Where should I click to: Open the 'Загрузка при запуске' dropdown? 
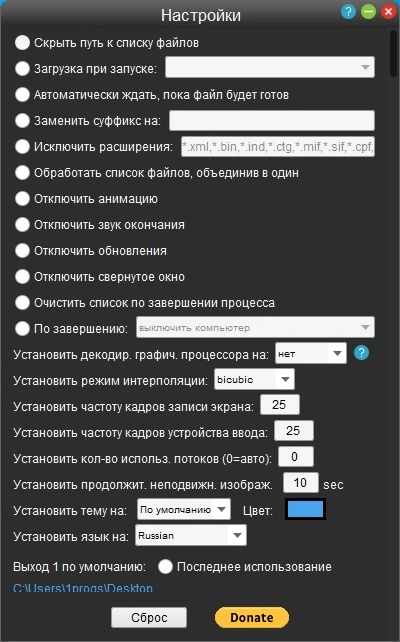click(270, 67)
